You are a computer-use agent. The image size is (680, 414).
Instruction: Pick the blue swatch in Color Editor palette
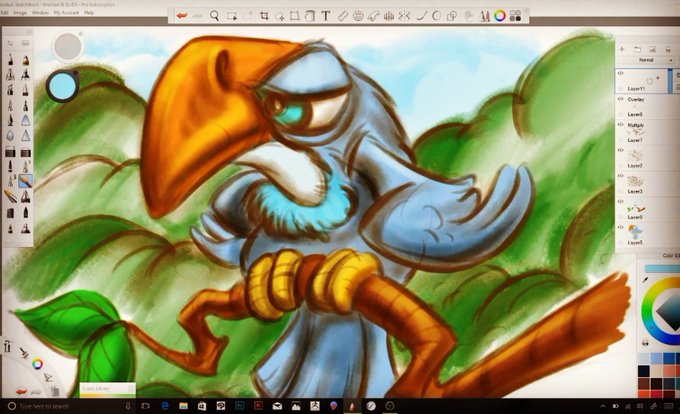(x=669, y=359)
